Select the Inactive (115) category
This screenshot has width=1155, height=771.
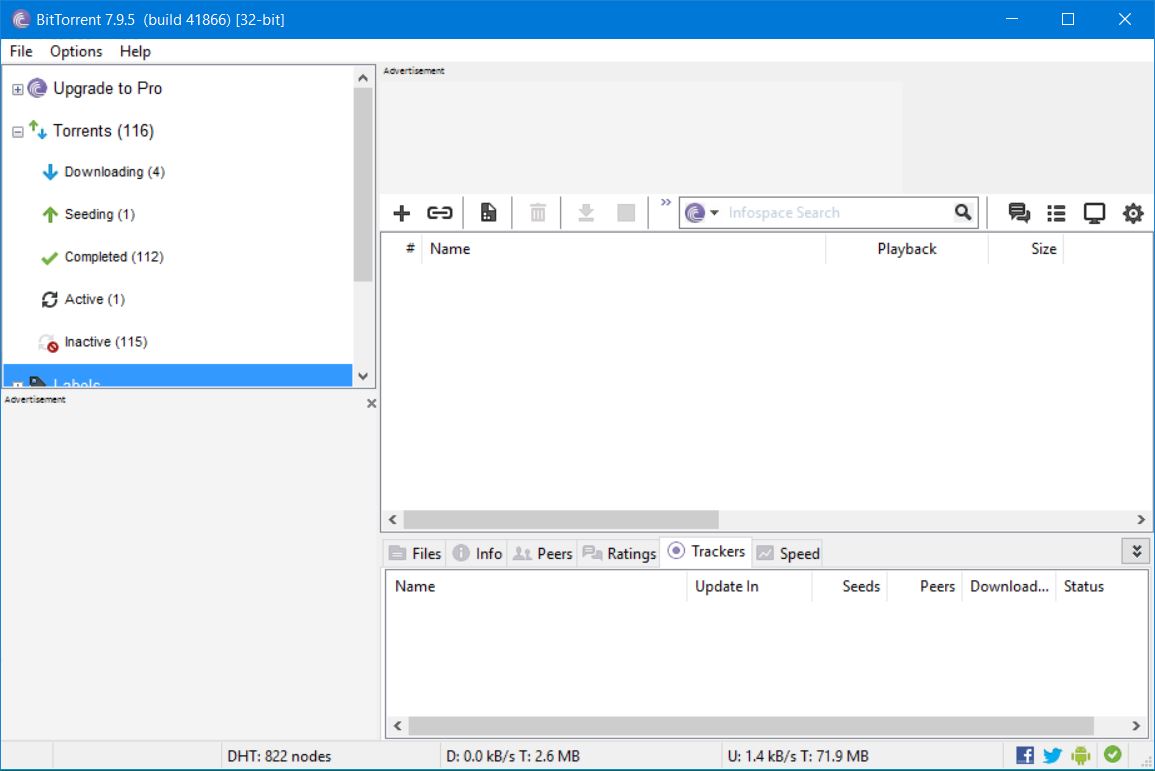[105, 342]
